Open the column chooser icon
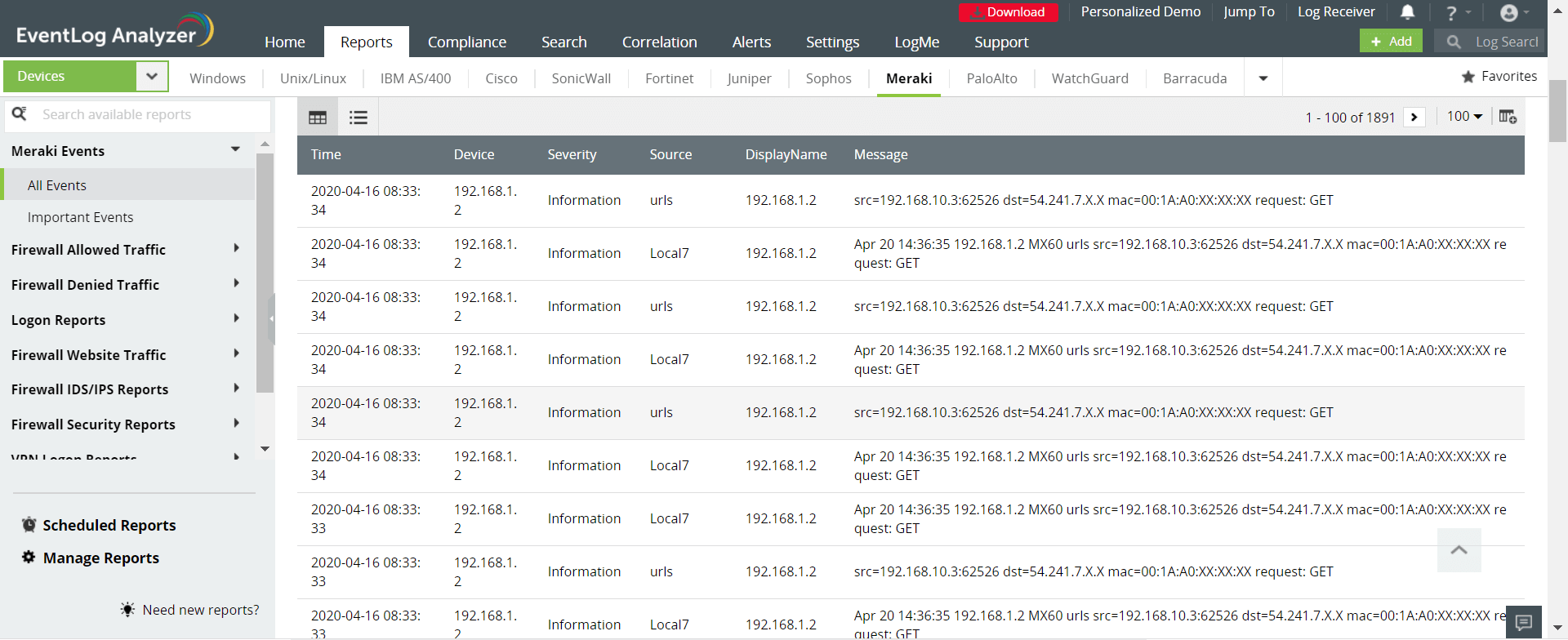1568x640 pixels. (1508, 118)
